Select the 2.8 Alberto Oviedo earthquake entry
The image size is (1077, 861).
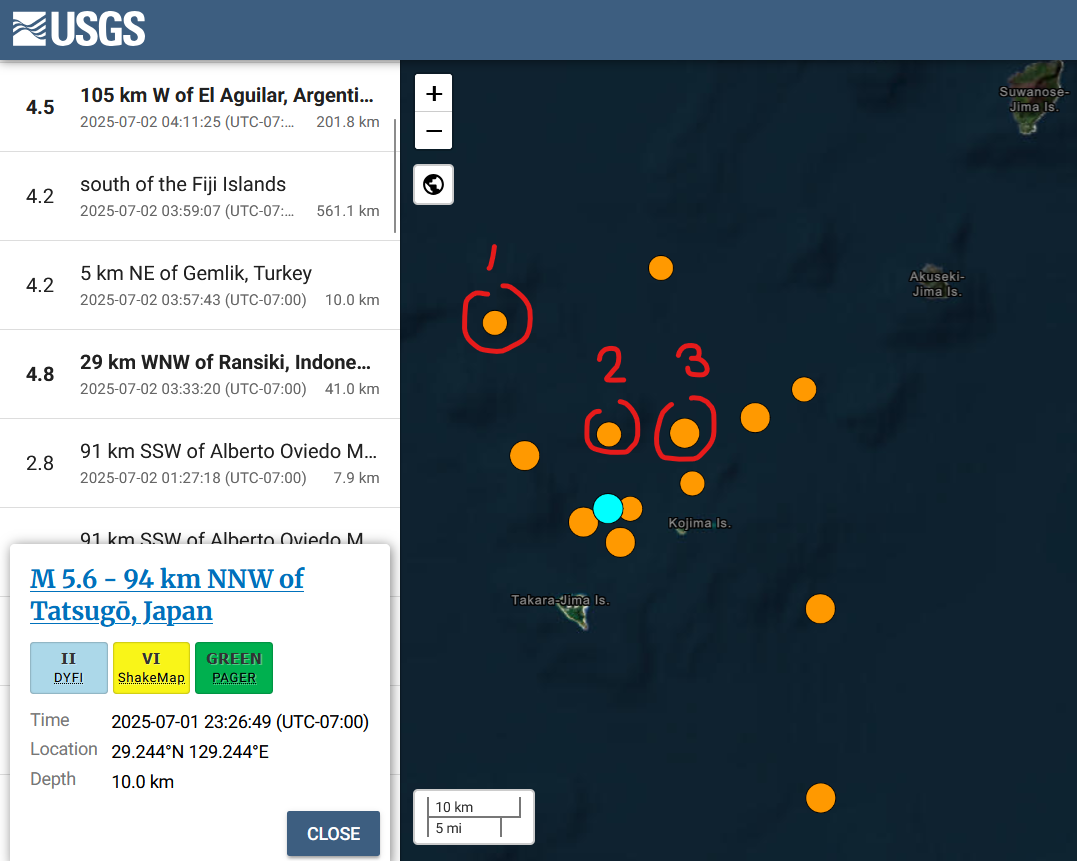(x=199, y=463)
